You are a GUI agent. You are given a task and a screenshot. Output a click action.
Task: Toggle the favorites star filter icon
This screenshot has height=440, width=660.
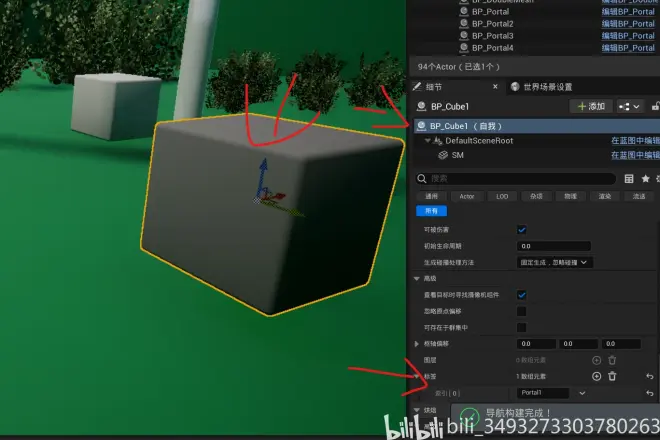click(645, 179)
